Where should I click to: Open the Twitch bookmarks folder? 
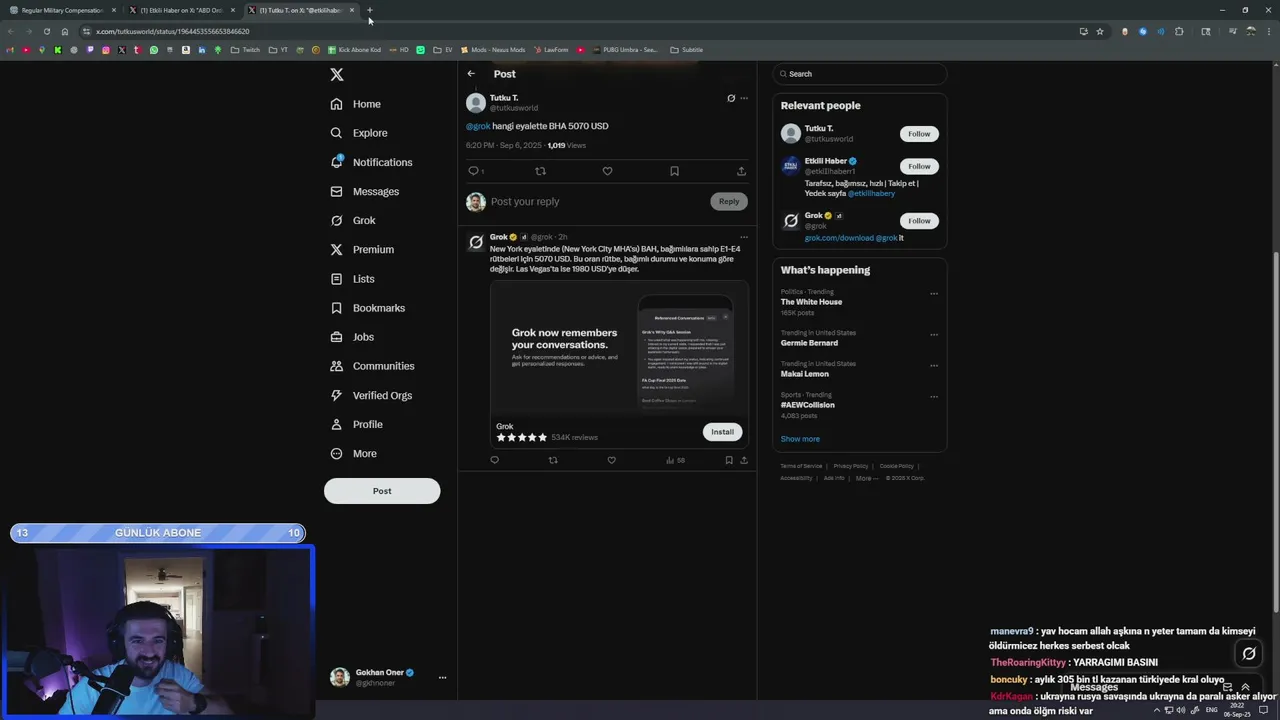(x=245, y=50)
